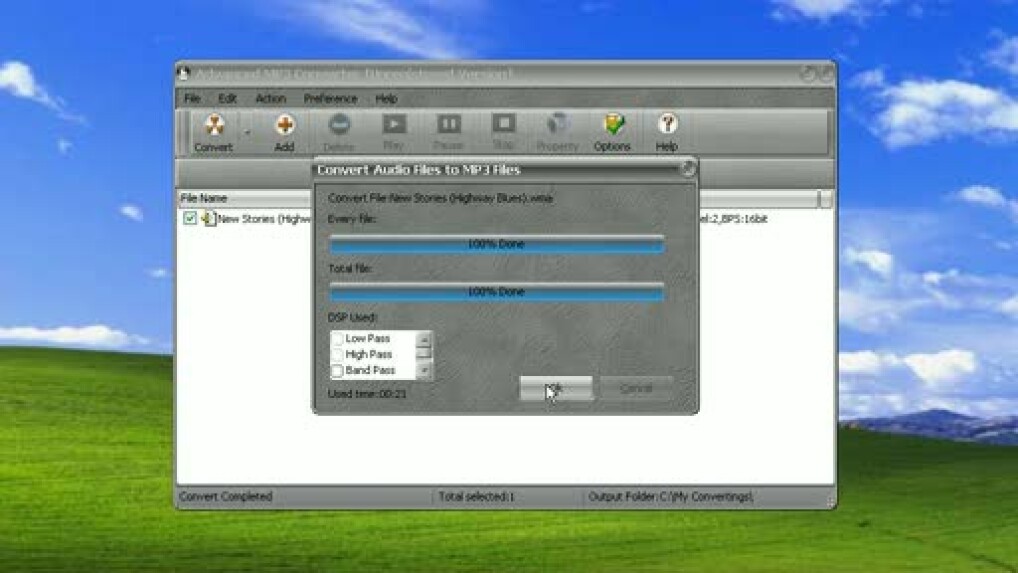Enable the High Pass DSP checkbox
Image resolution: width=1018 pixels, height=573 pixels.
click(338, 355)
